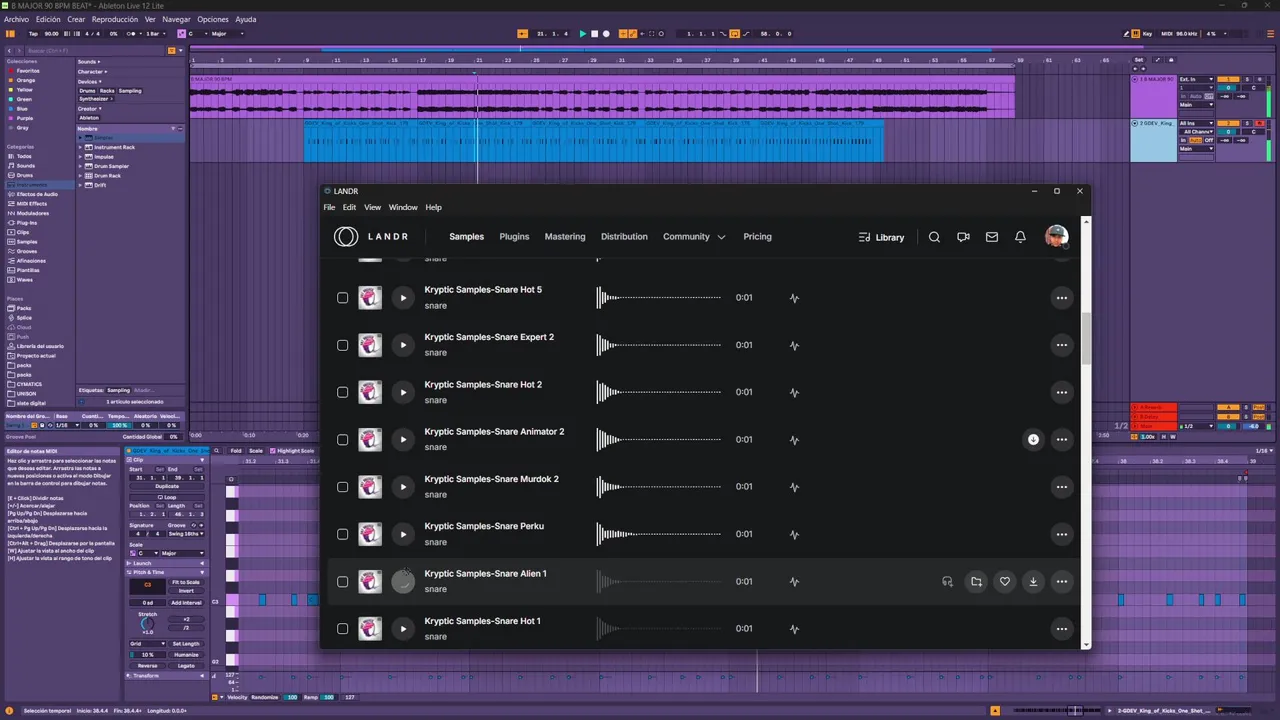Click Stretch knob in Pitch & Time
1280x720 pixels.
point(147,623)
